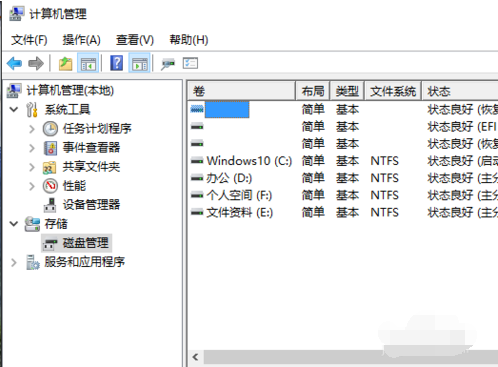The width and height of the screenshot is (498, 367).
Task: Select 共享文件夹 in the tree
Action: click(x=91, y=167)
